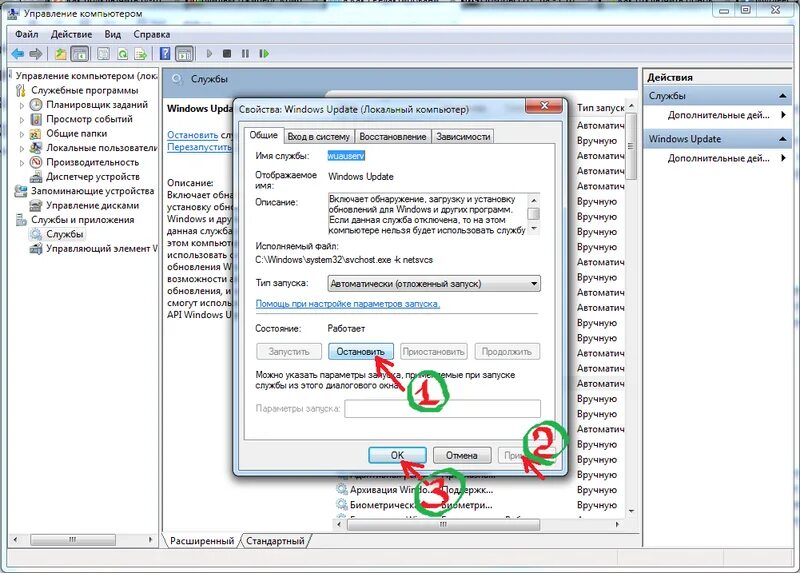
Task: Expand the Просмотр событий tree node
Action: pyautogui.click(x=21, y=120)
